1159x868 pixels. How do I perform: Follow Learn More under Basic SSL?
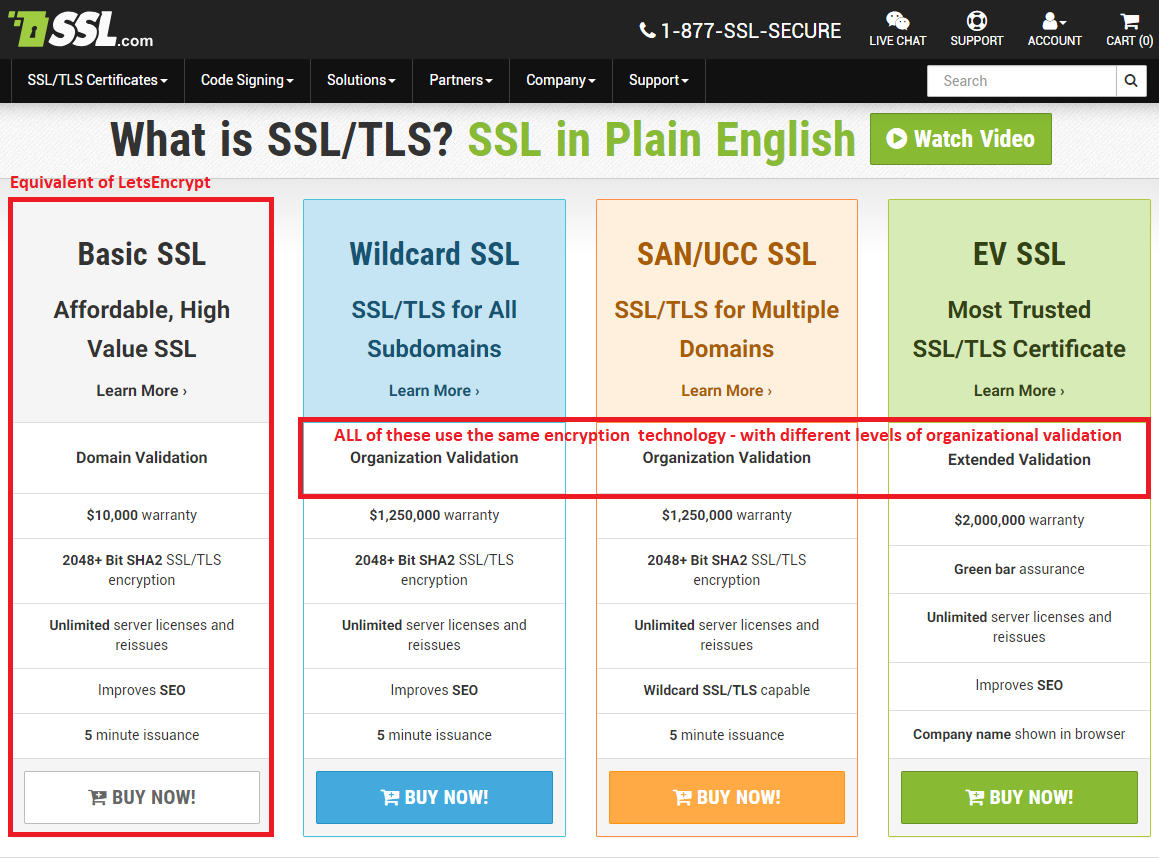(141, 390)
